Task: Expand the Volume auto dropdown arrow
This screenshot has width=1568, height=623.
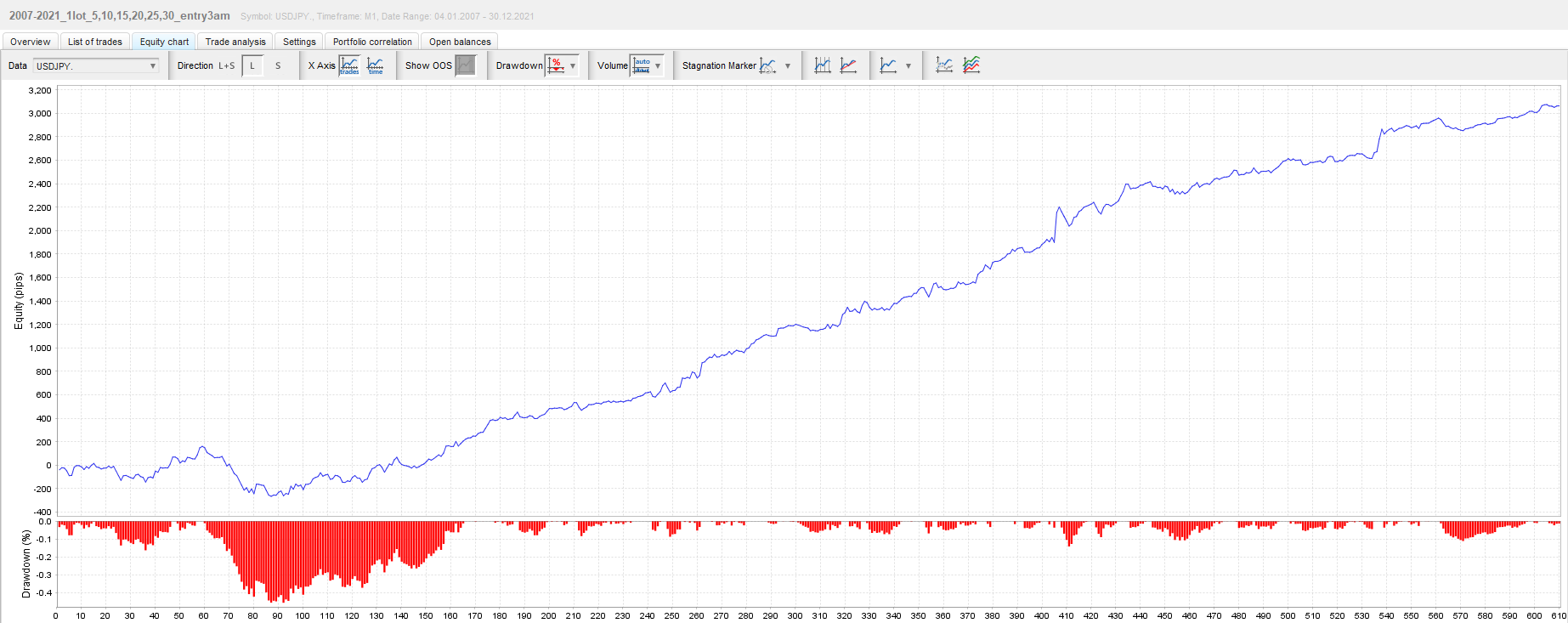Action: click(x=658, y=65)
